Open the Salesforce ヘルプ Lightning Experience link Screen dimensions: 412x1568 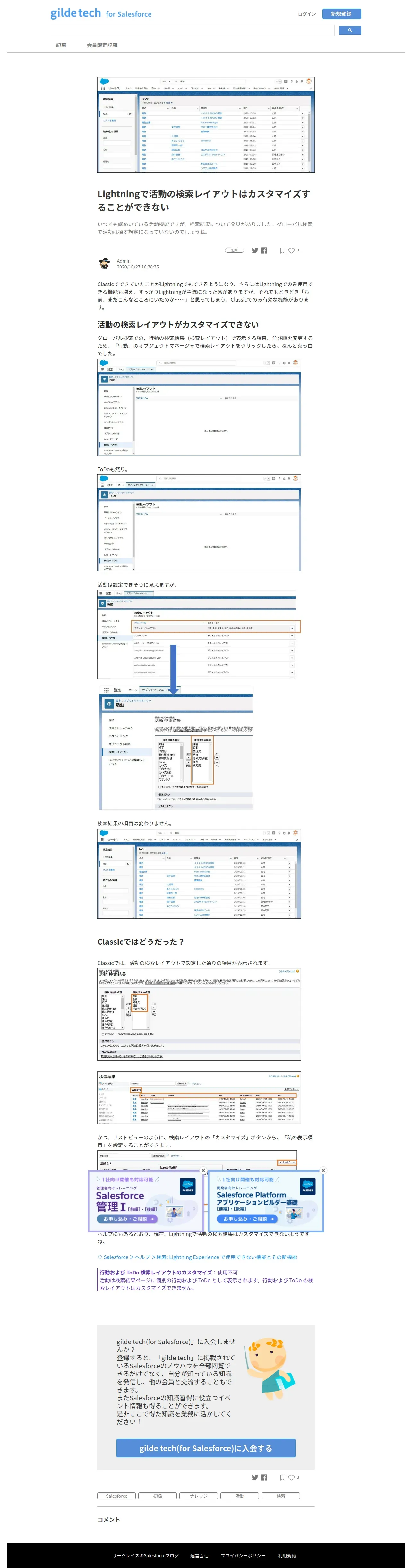tap(197, 1257)
